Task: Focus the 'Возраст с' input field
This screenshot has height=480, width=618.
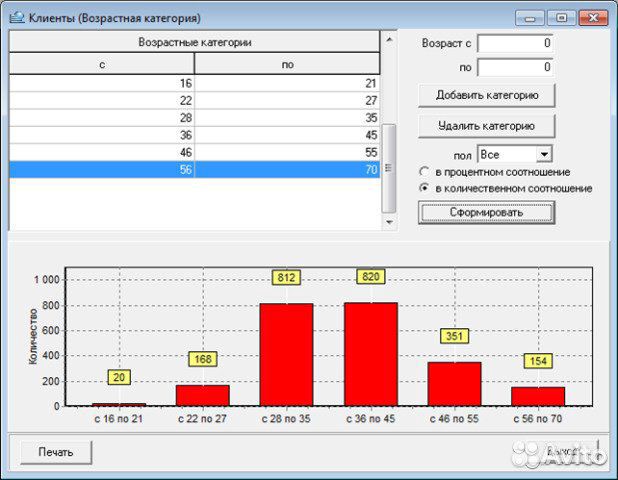Action: coord(515,43)
